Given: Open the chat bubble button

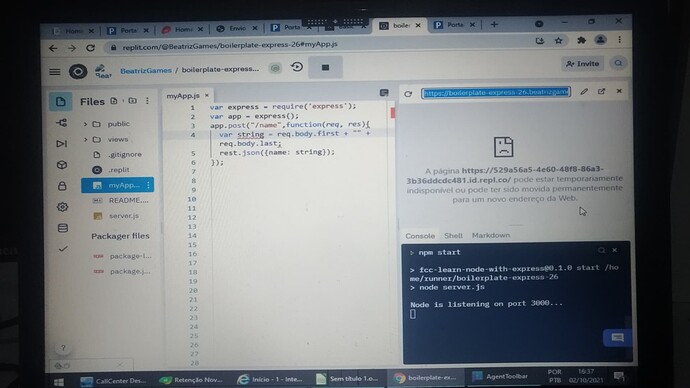Looking at the screenshot, I should 617,337.
